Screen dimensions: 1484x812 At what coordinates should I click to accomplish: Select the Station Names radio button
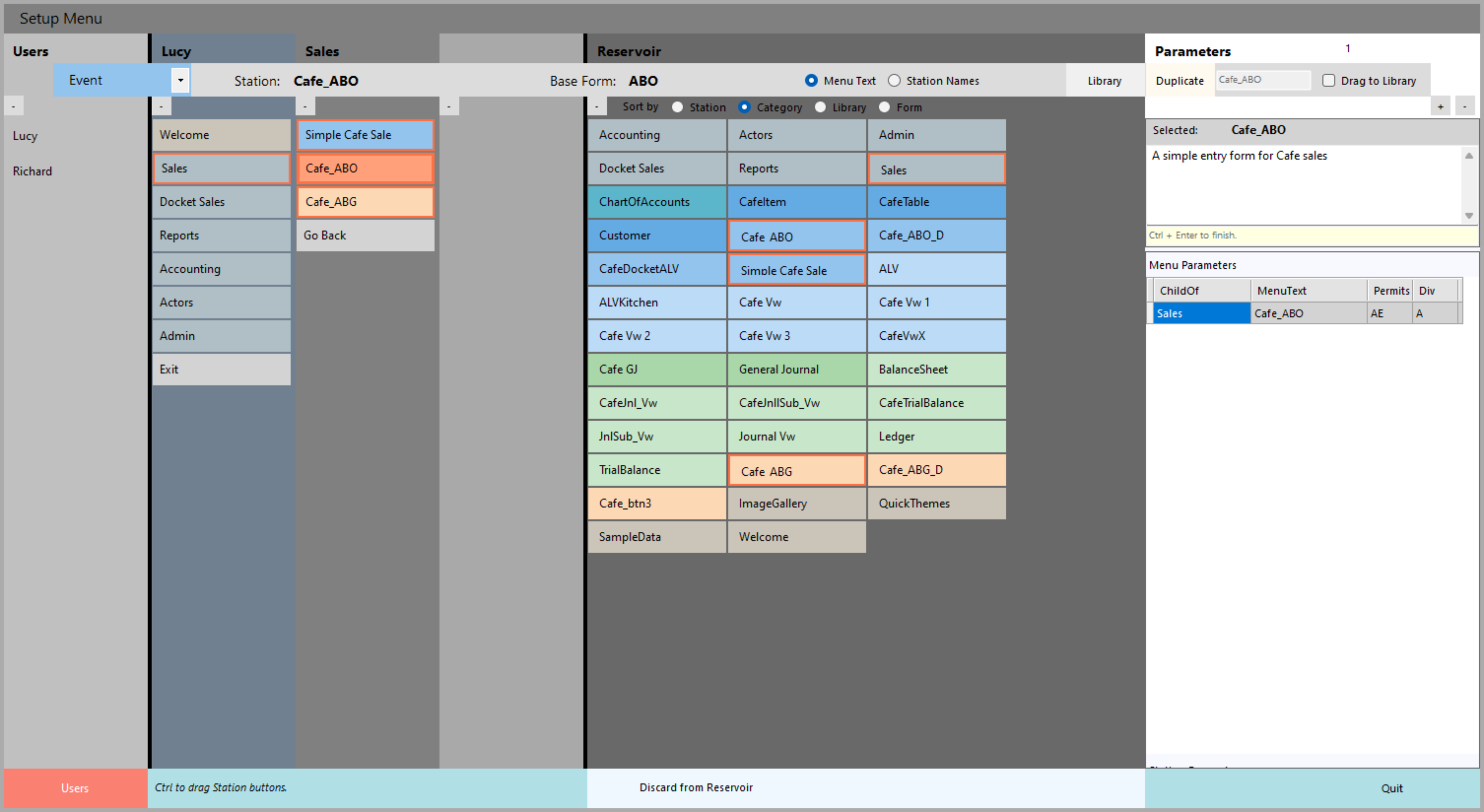point(894,81)
